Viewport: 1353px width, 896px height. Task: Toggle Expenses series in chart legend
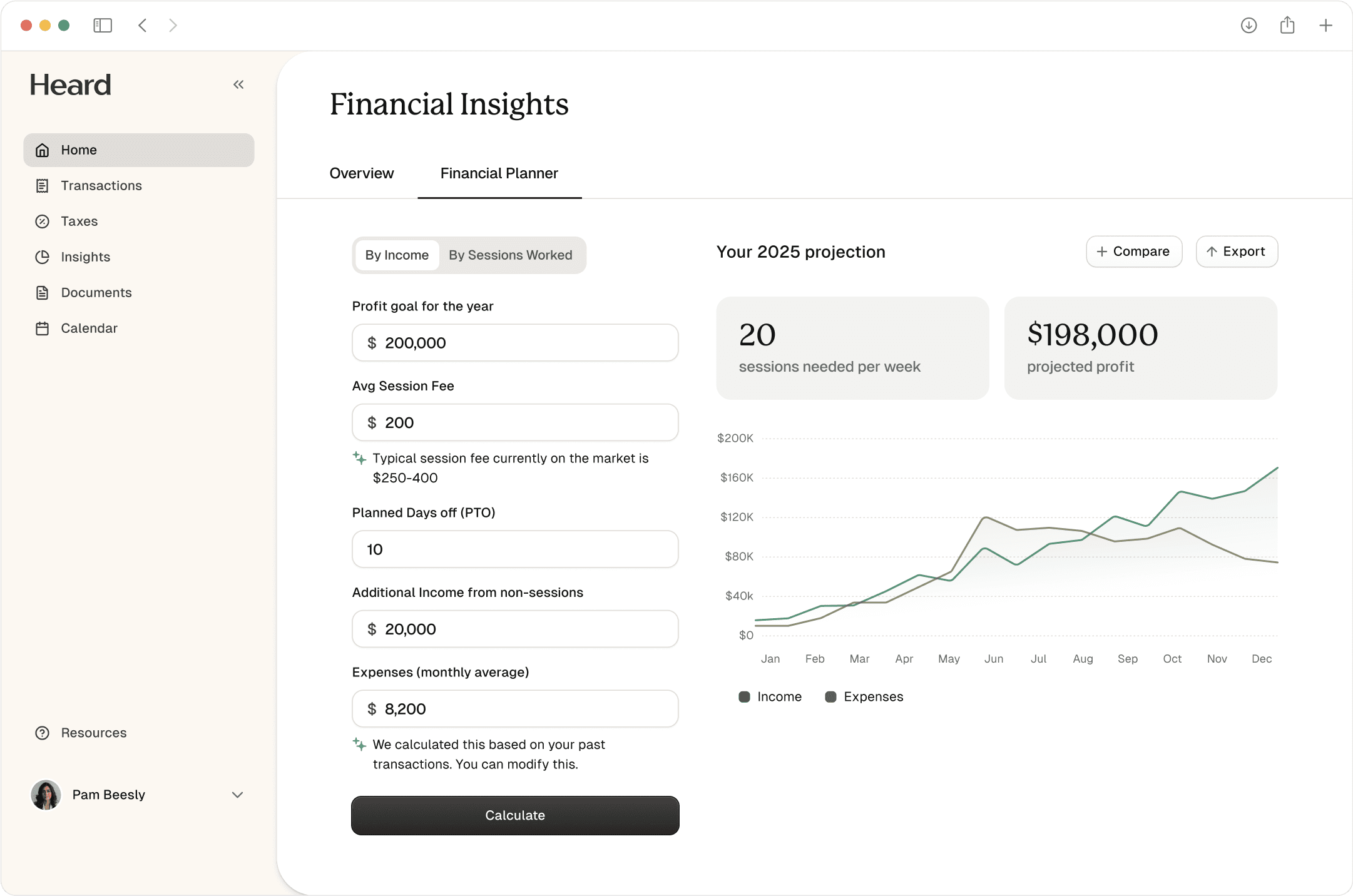(864, 697)
